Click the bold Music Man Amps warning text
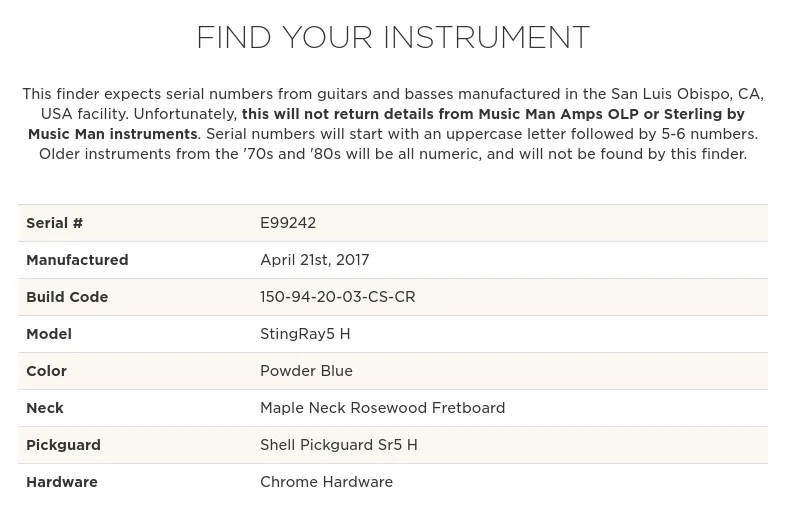Screen dimensions: 791x510 tap(492, 114)
